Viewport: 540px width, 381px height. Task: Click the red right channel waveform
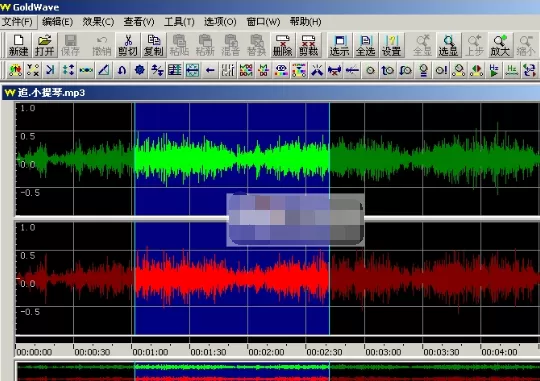tap(277, 278)
